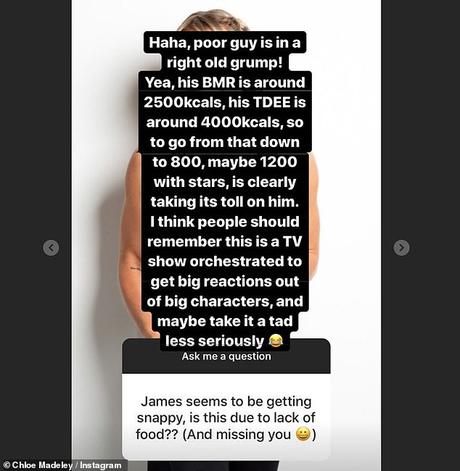460x471 pixels.
Task: Click the "get big reactions out" line
Action: coord(225,281)
